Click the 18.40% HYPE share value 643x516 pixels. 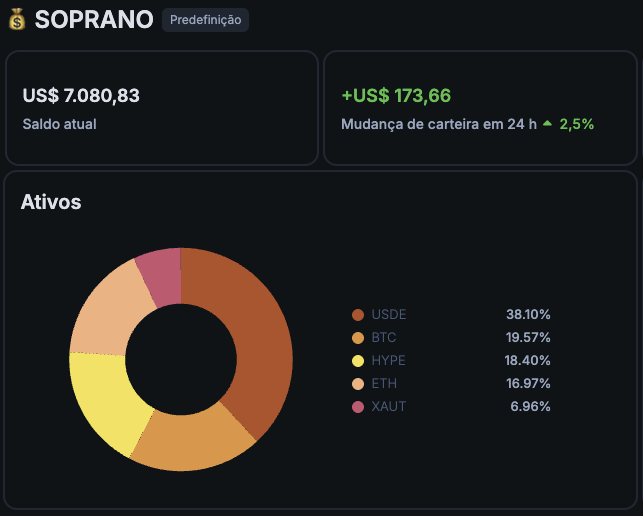[x=527, y=361]
